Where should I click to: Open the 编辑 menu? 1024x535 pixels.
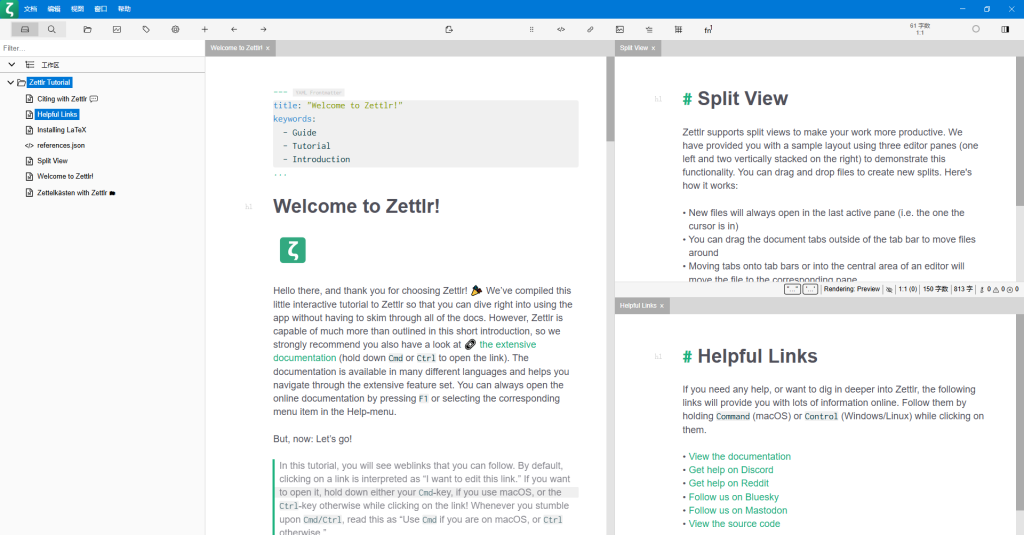coord(54,9)
